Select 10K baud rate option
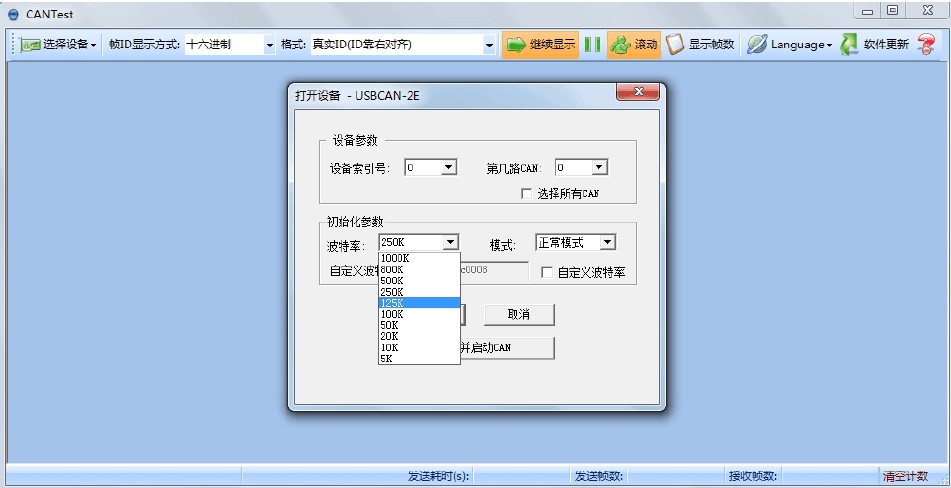Viewport: 951px width, 488px height. tap(419, 347)
